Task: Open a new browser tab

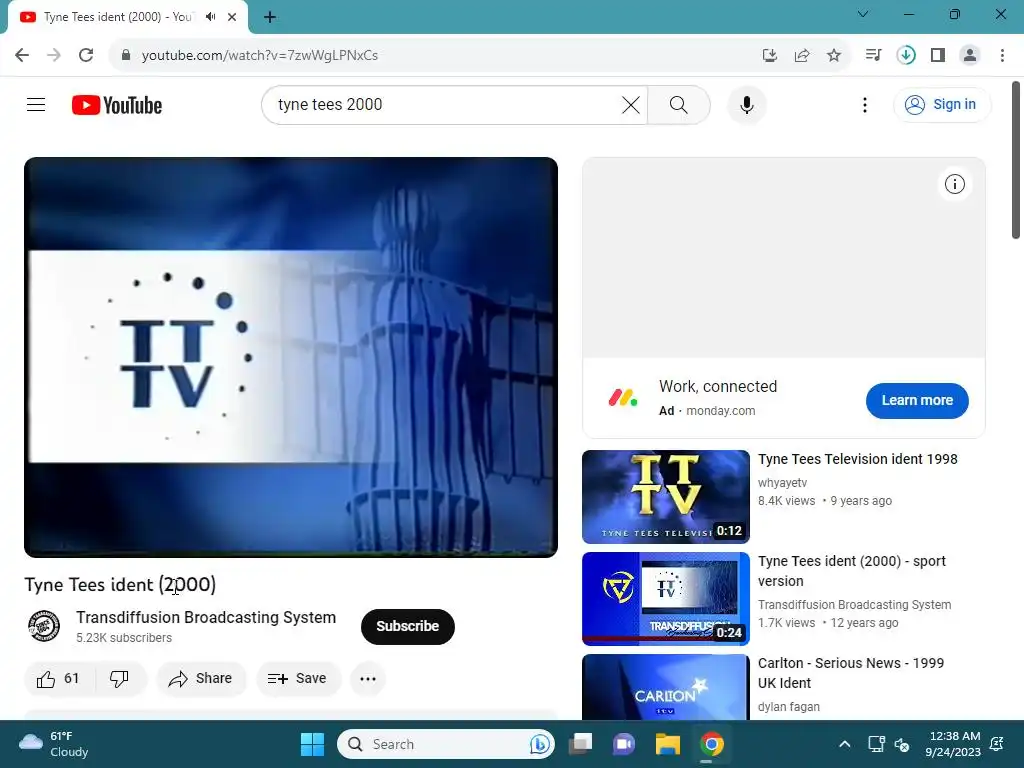Action: click(270, 17)
